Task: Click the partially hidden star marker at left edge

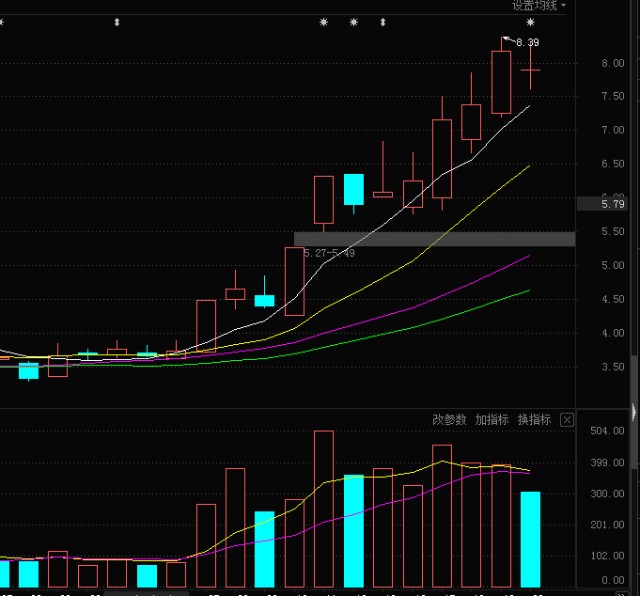Action: pyautogui.click(x=2, y=22)
